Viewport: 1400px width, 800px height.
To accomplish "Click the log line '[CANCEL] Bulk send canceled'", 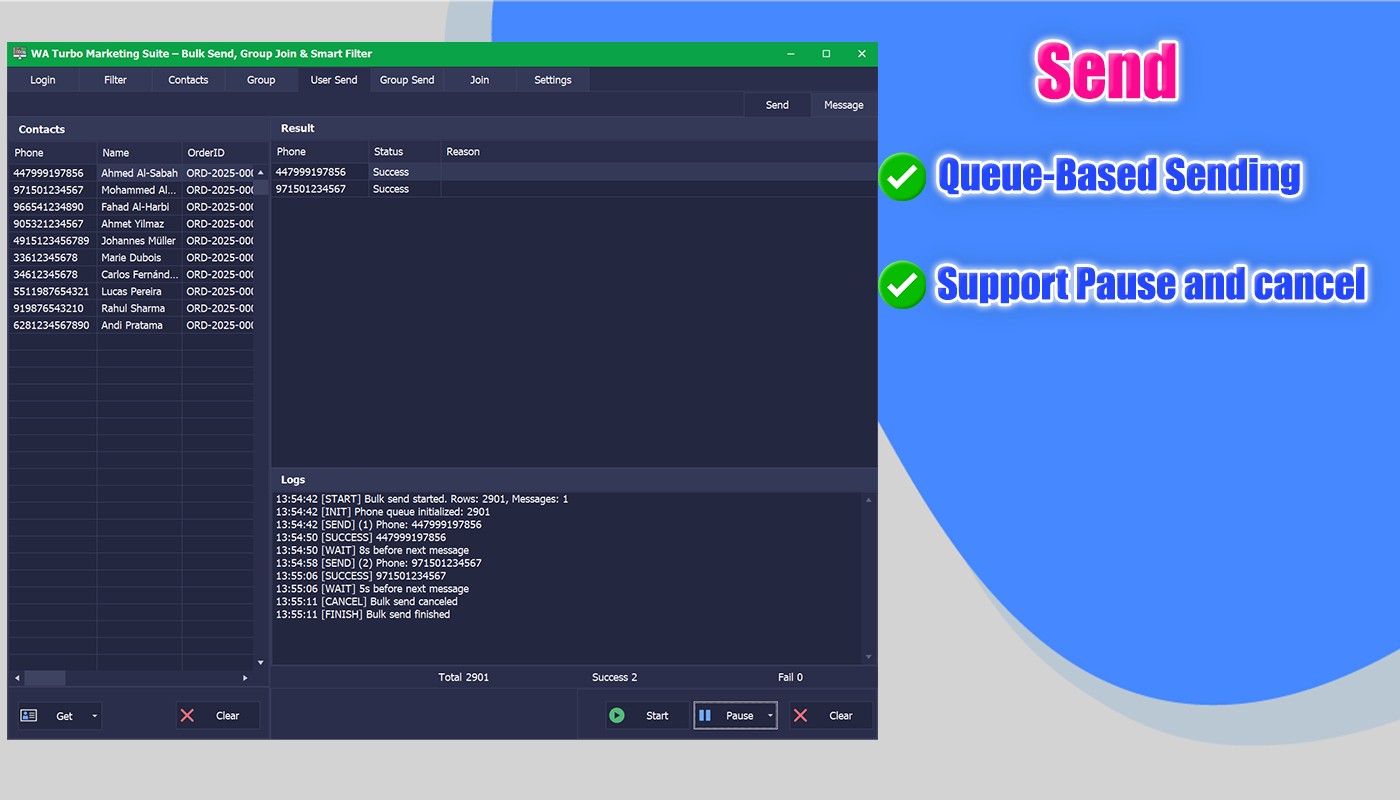I will (x=367, y=602).
